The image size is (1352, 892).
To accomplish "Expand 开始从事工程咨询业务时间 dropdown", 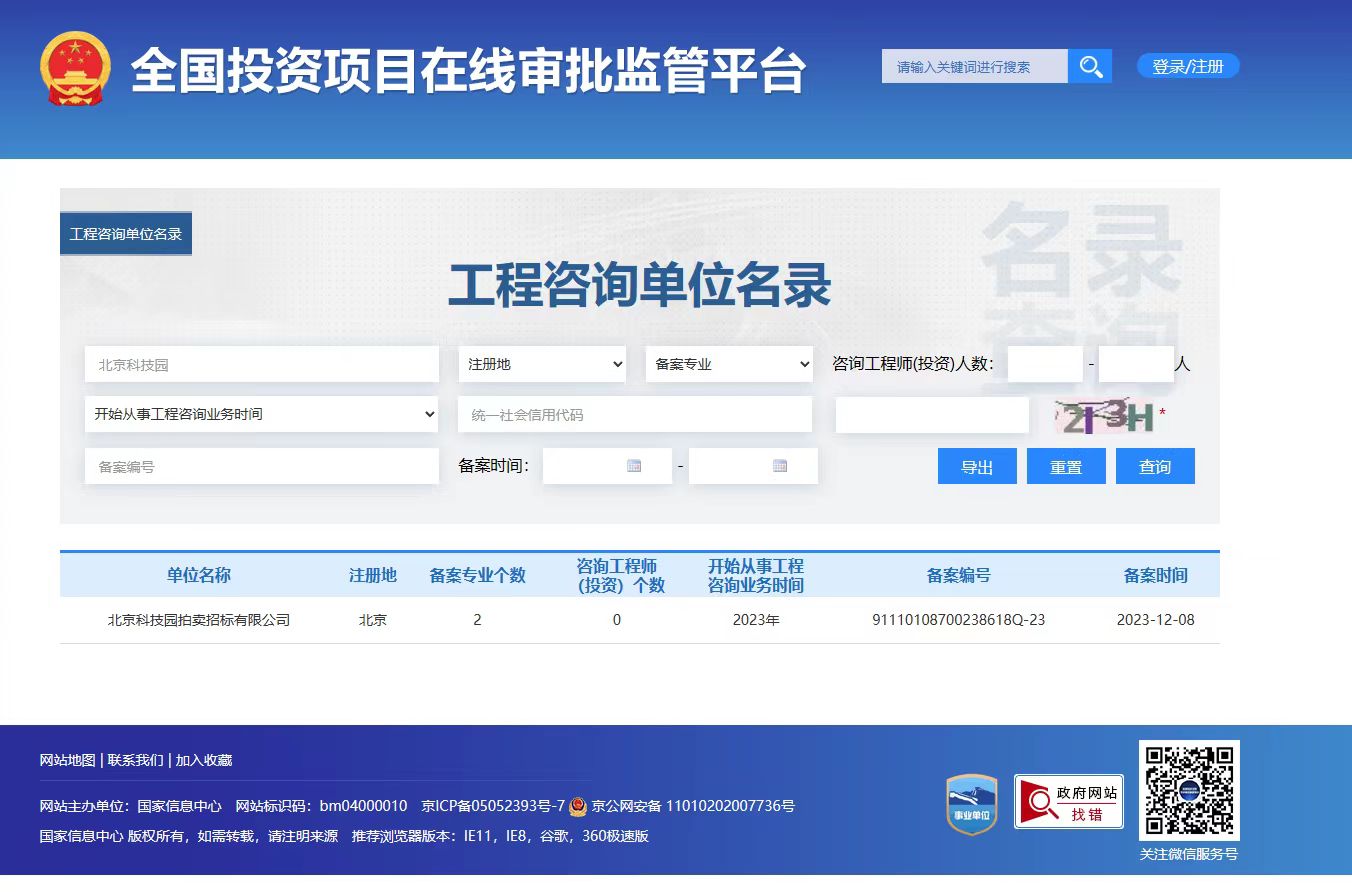I will 262,414.
